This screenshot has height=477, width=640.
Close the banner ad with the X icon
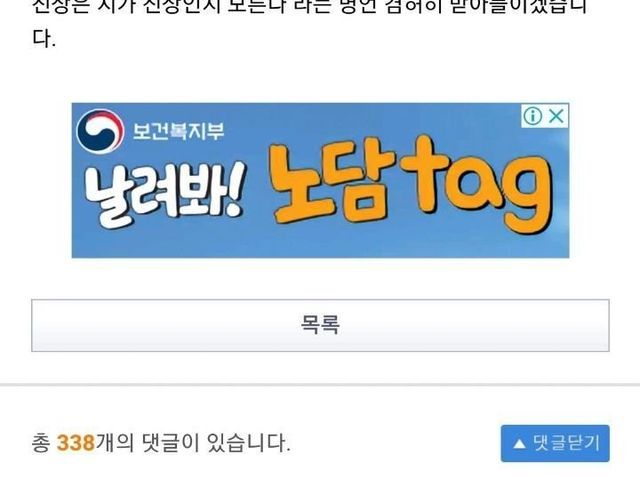[556, 116]
